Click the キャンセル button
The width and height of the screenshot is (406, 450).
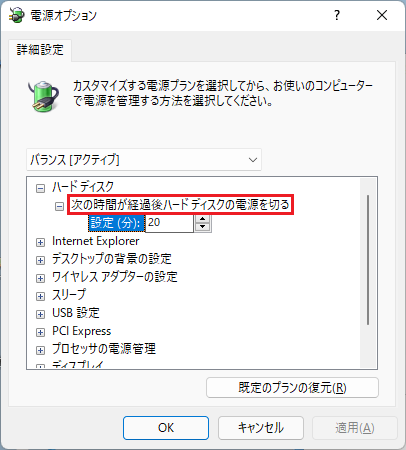261,428
